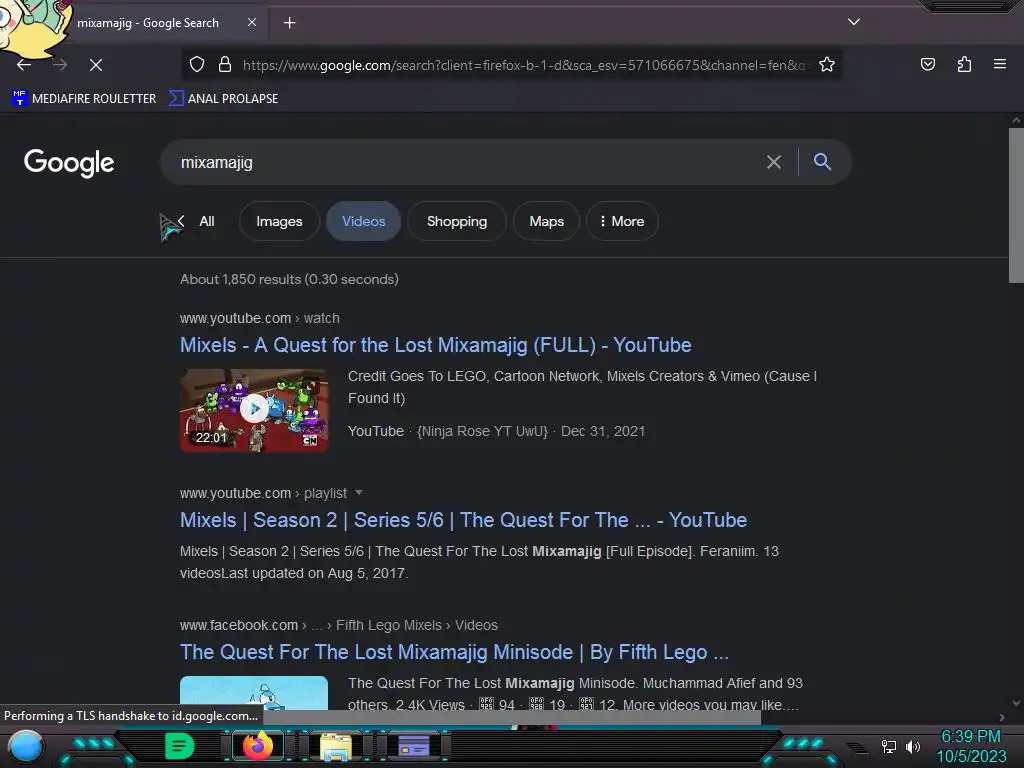Open the green chat app in taskbar
1024x768 pixels.
(179, 746)
